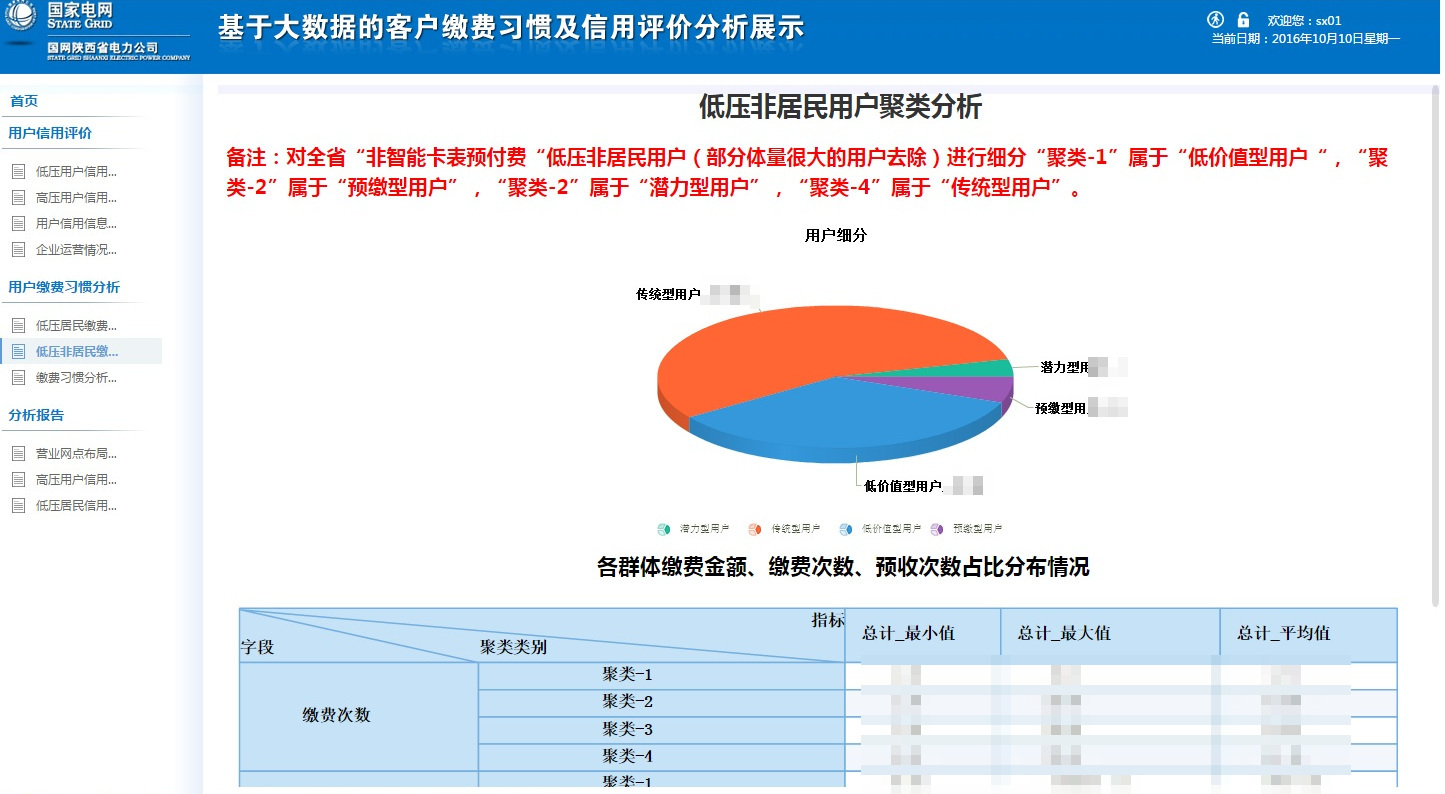This screenshot has width=1445, height=794.
Task: Open 低压居民缴费... menu item
Action: tap(76, 325)
